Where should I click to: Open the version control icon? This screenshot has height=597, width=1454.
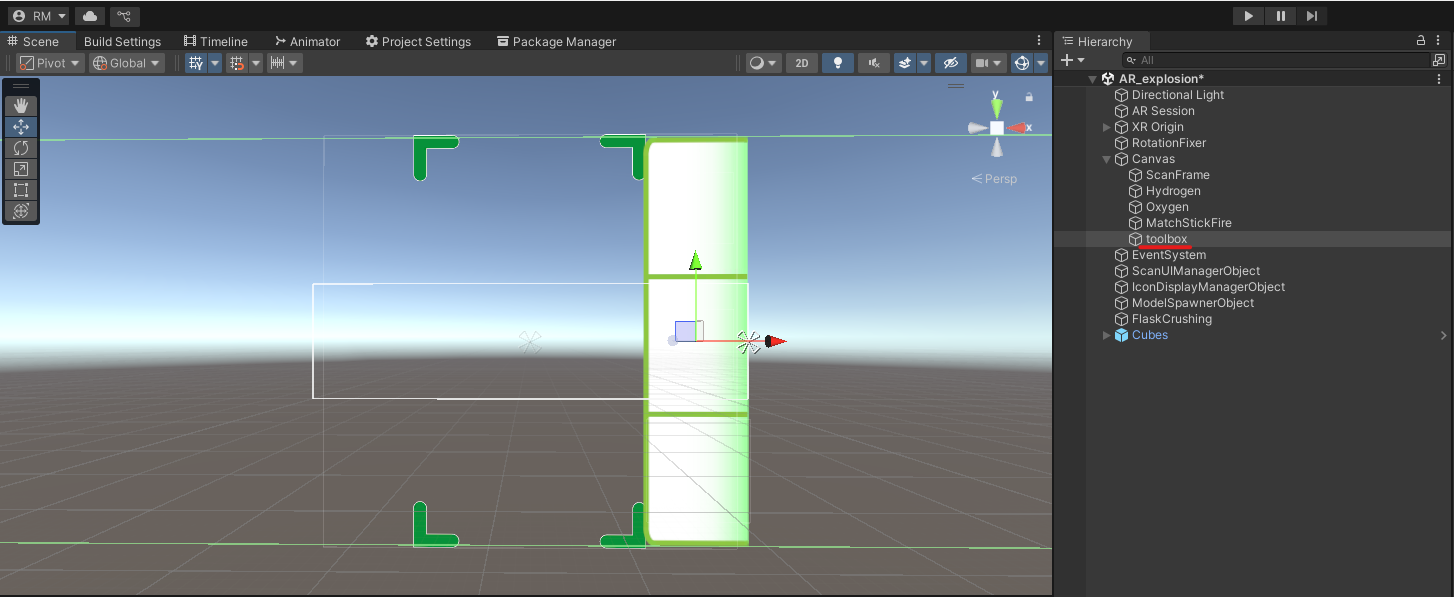[124, 16]
